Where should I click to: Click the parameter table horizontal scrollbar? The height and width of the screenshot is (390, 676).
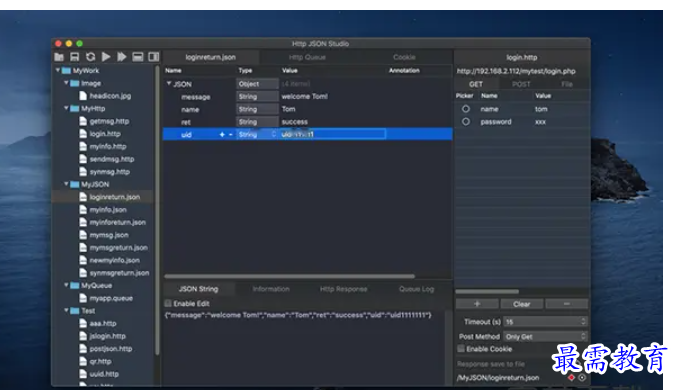point(487,291)
